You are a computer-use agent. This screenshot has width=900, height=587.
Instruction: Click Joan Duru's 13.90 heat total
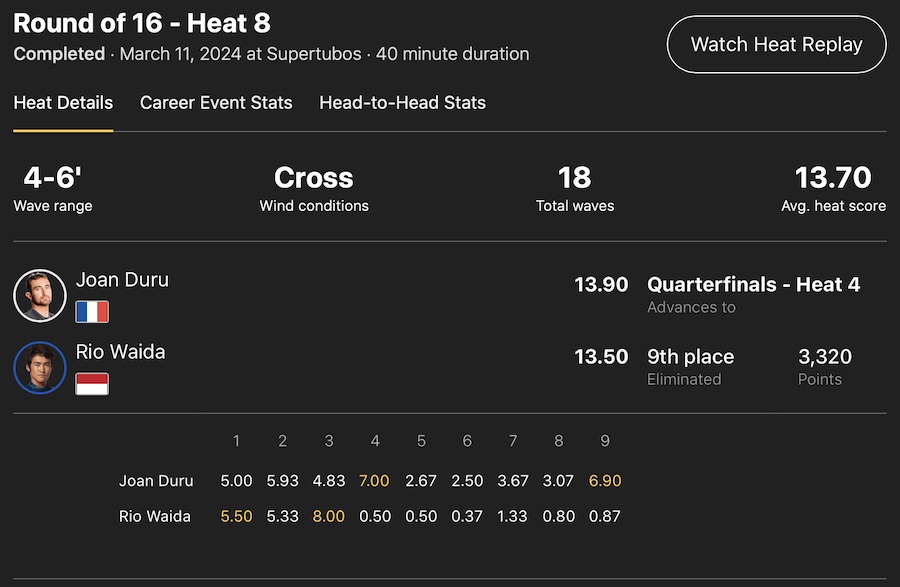pos(601,285)
